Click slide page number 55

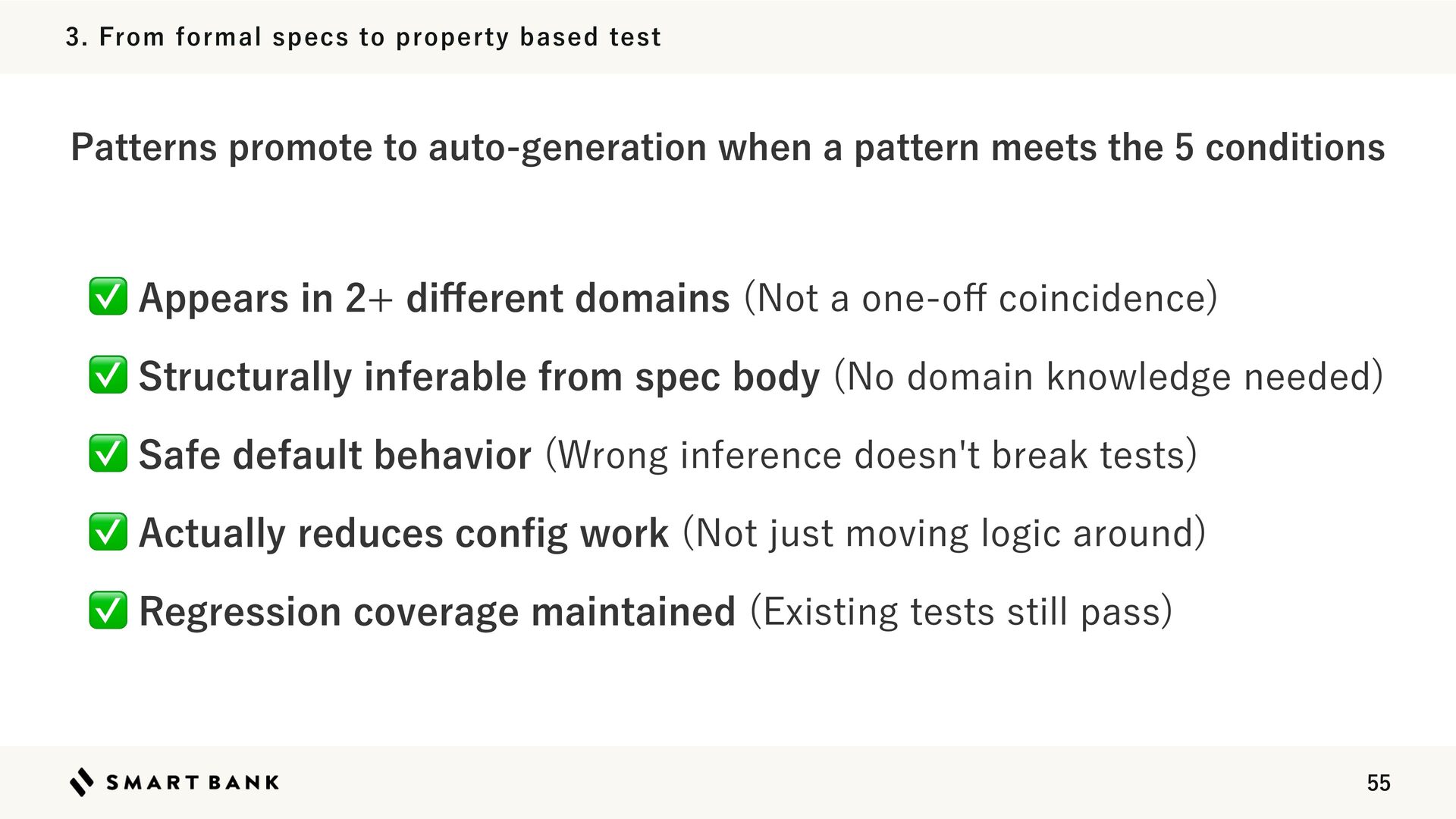pyautogui.click(x=1379, y=783)
